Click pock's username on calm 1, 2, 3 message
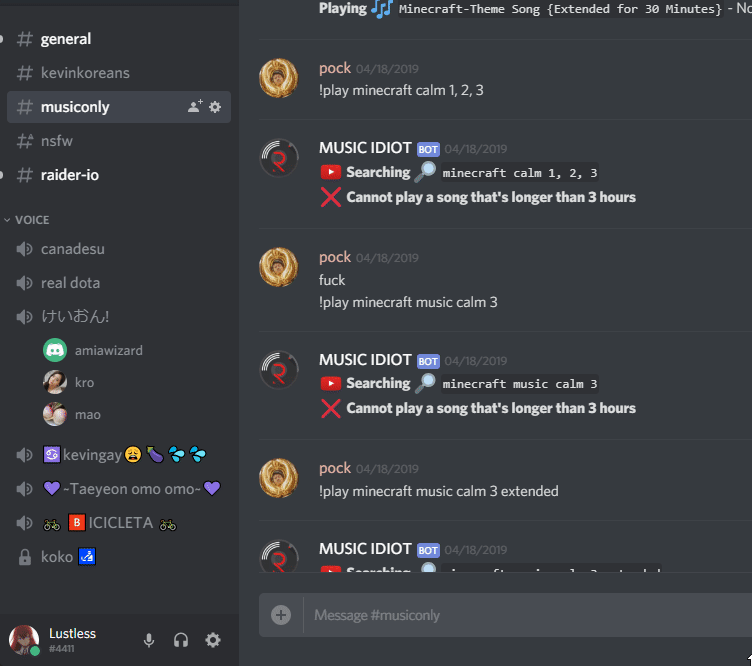This screenshot has height=666, width=752. pyautogui.click(x=335, y=68)
